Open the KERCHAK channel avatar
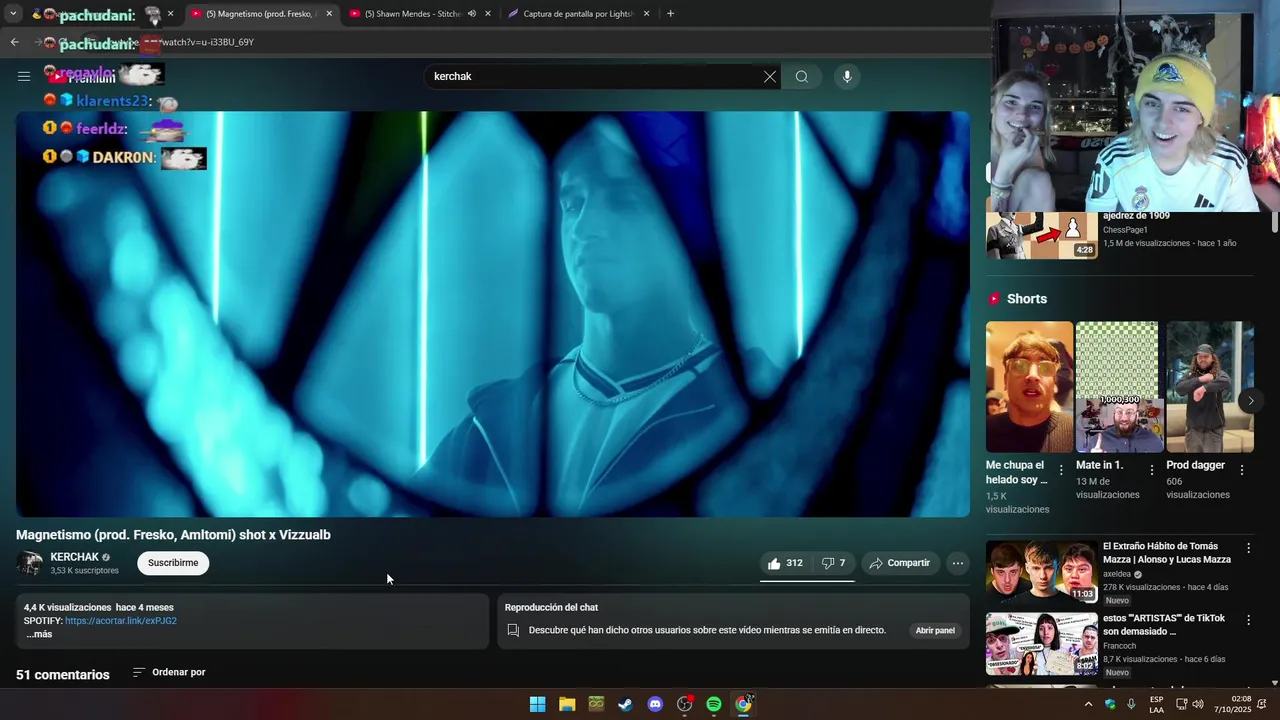The width and height of the screenshot is (1280, 720). pos(30,563)
